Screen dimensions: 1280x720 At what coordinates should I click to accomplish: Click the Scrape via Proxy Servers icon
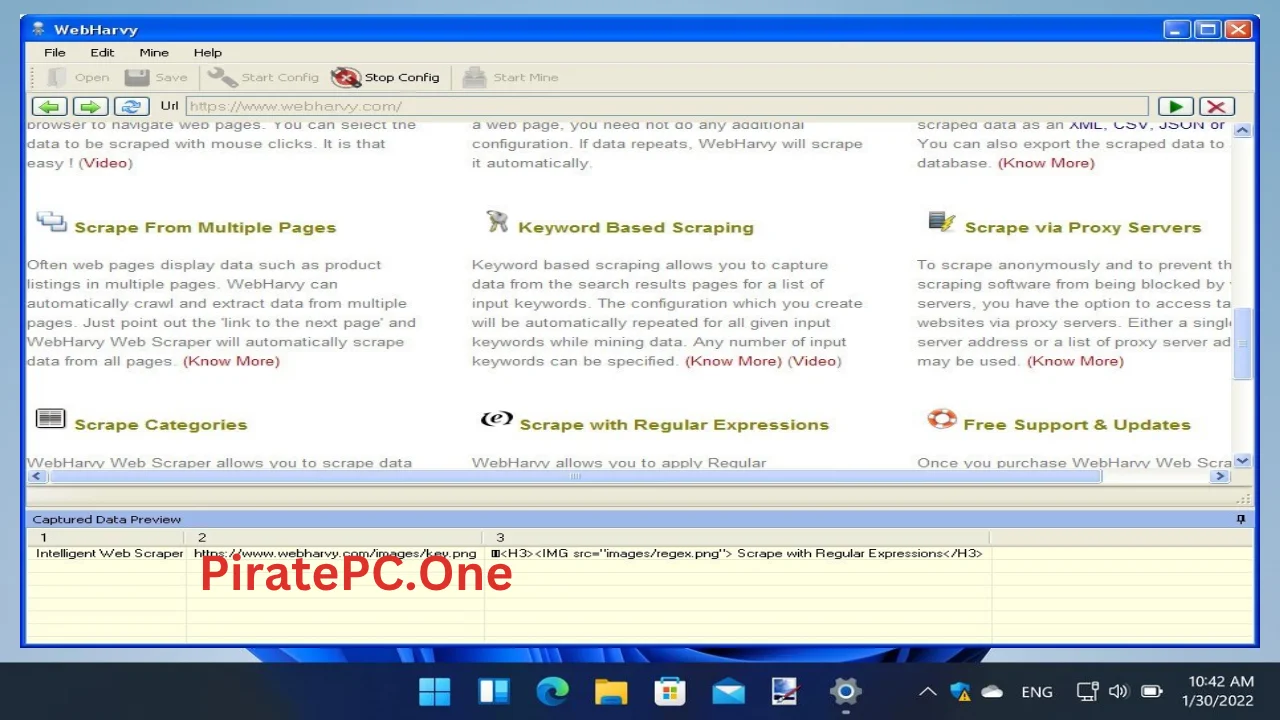point(941,222)
